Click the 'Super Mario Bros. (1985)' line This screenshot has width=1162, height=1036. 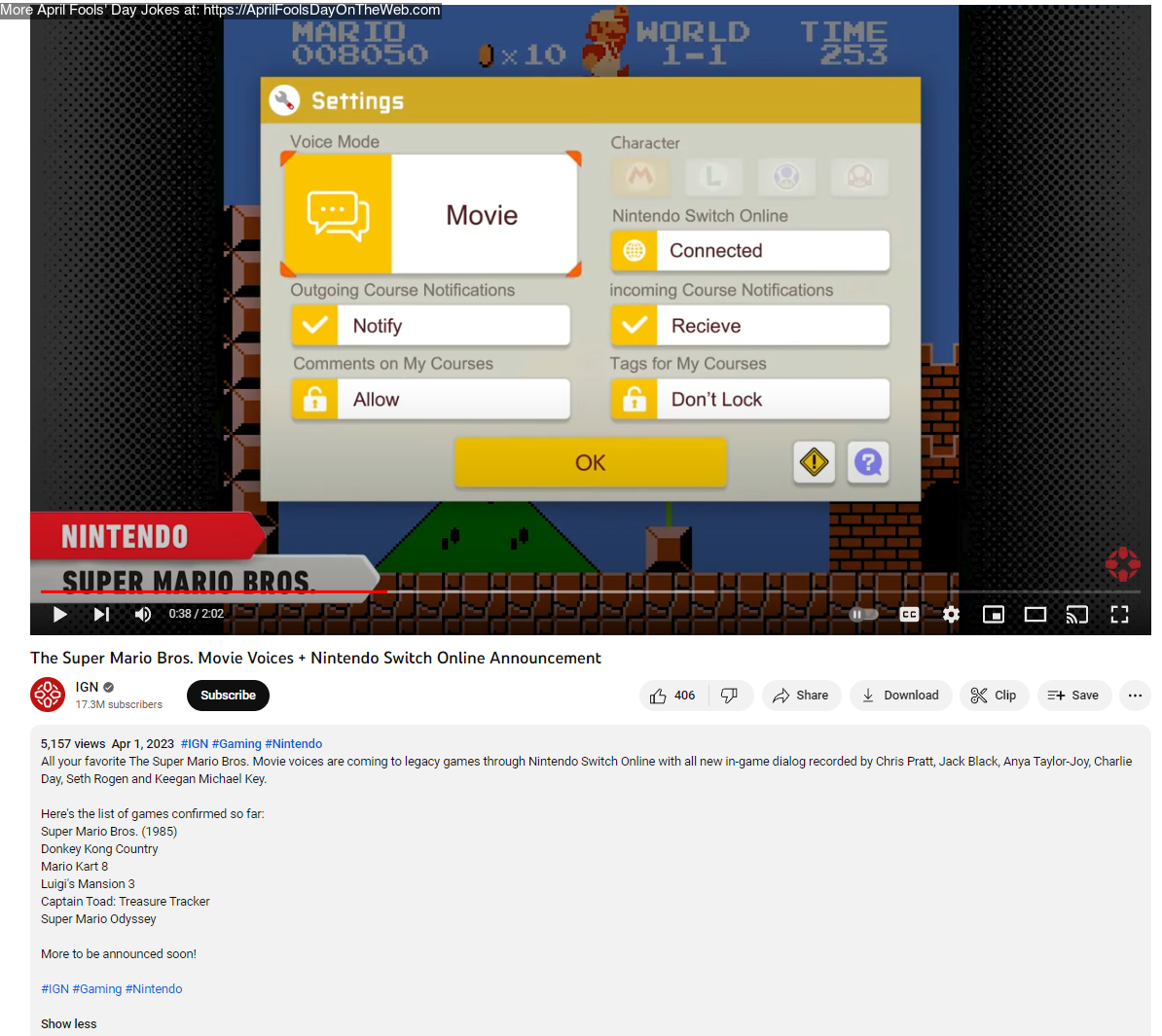tap(109, 831)
